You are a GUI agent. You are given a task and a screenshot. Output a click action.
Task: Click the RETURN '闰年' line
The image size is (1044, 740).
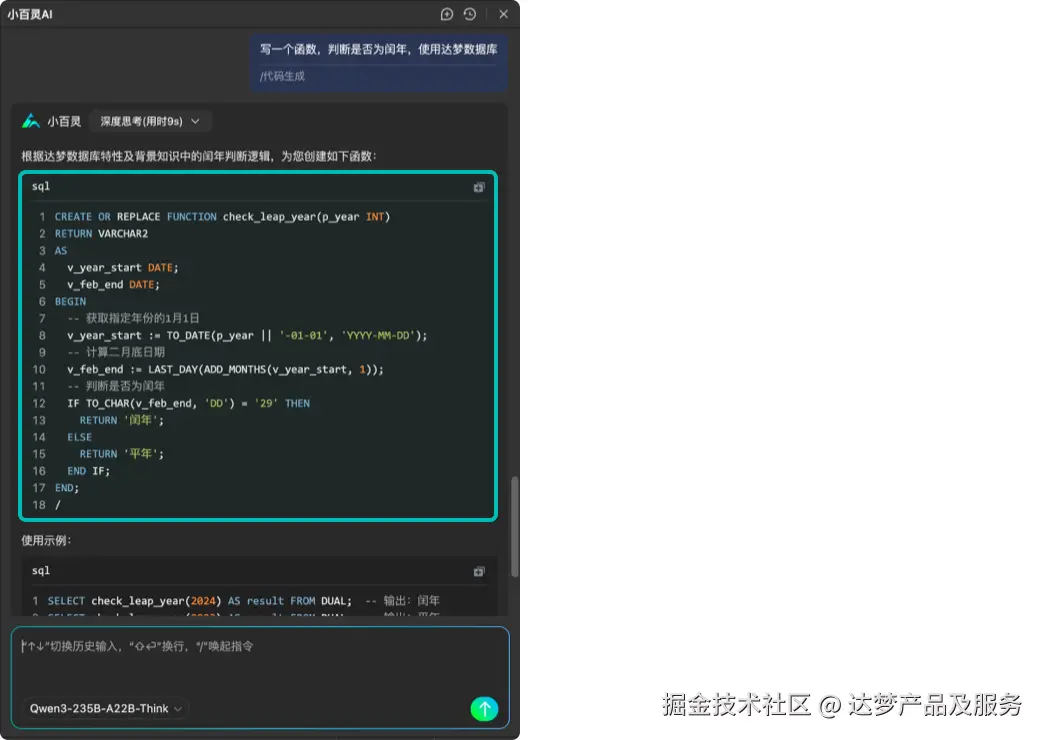[122, 420]
